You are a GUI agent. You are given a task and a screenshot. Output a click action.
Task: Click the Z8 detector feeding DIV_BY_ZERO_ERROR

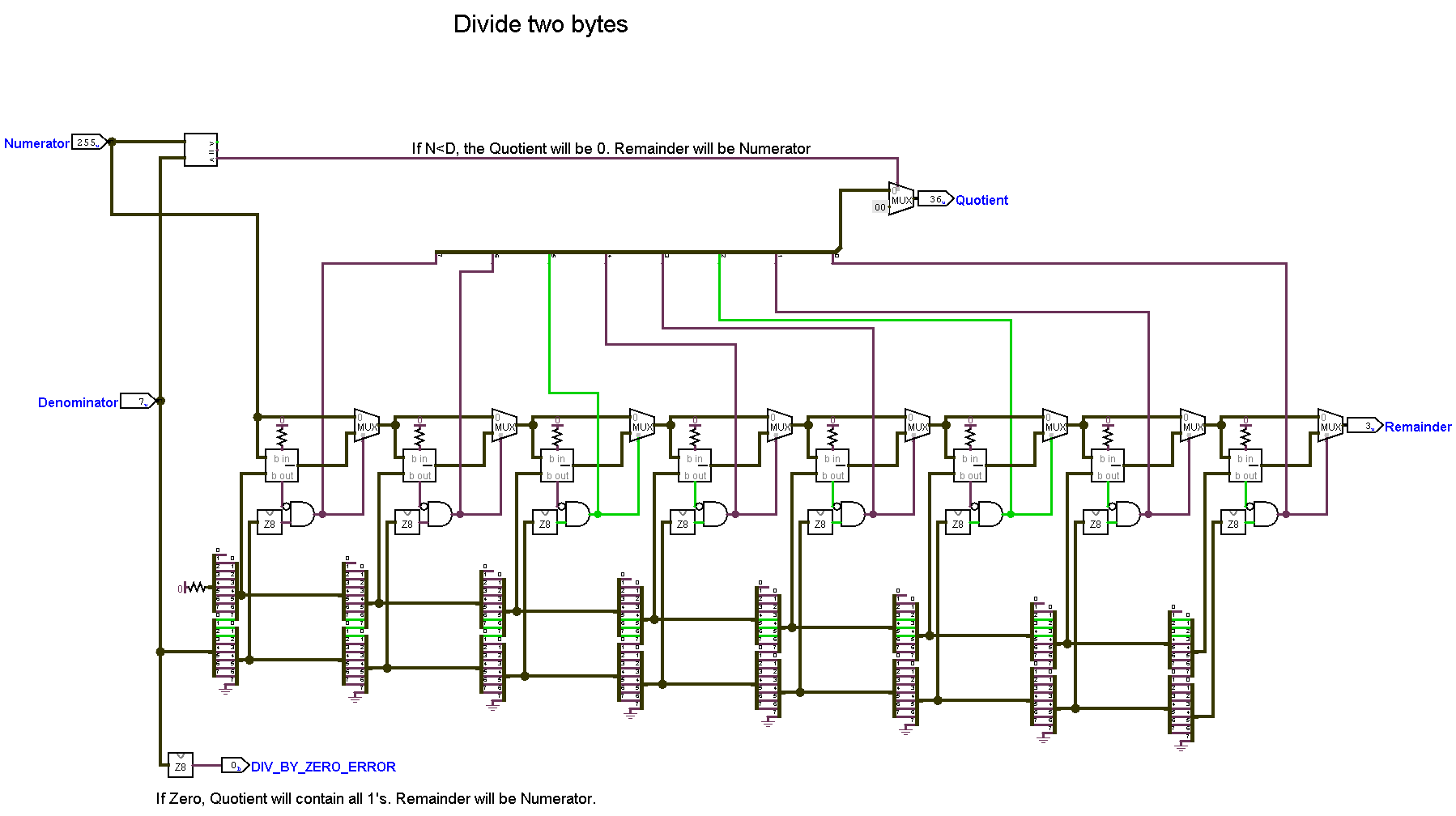tap(181, 764)
